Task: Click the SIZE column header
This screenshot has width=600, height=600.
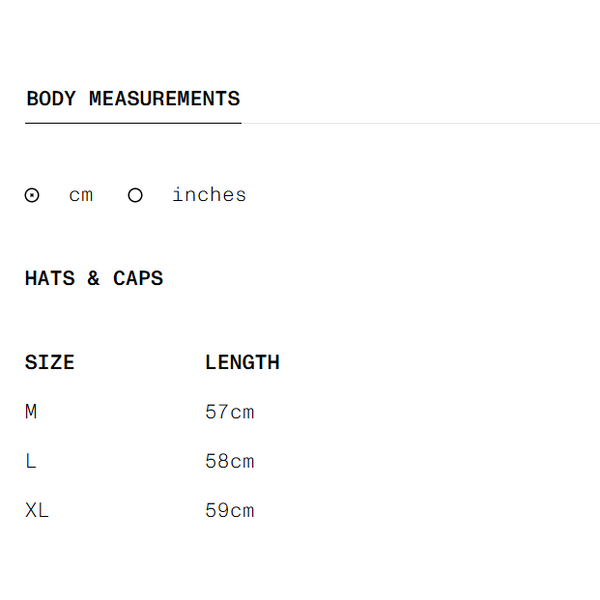Action: (x=50, y=363)
